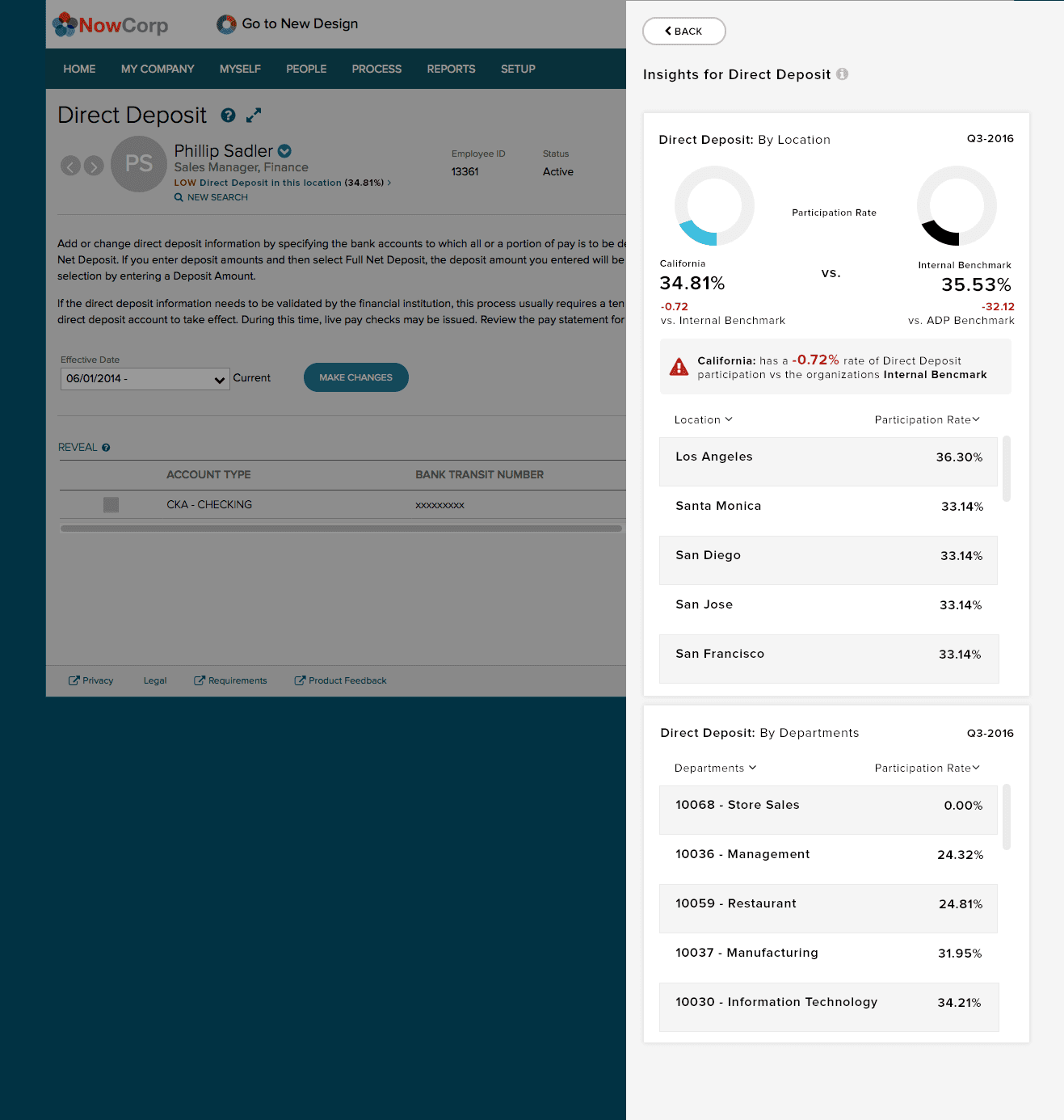Select the 10036 - Management row
The image size is (1064, 1120).
pos(829,859)
